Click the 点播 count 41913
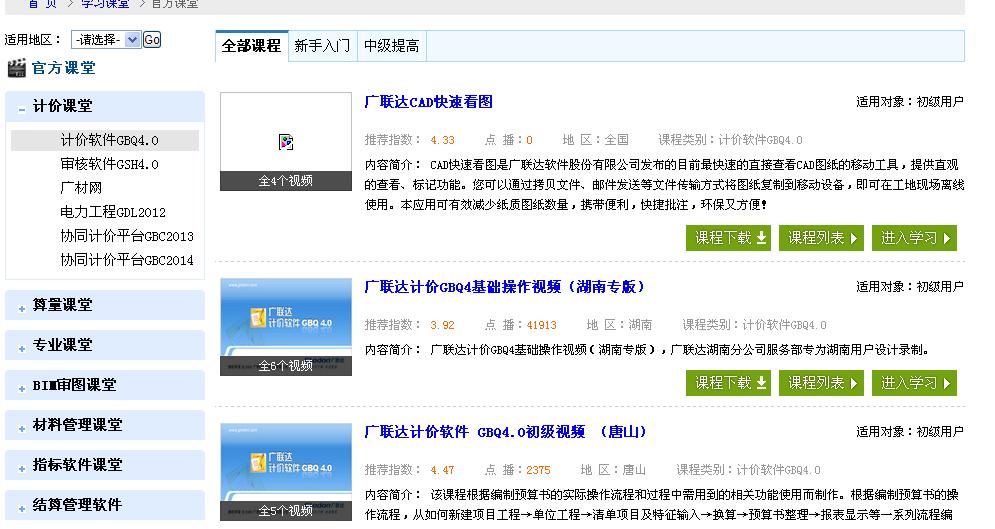Viewport: 995px width, 529px height. click(541, 325)
